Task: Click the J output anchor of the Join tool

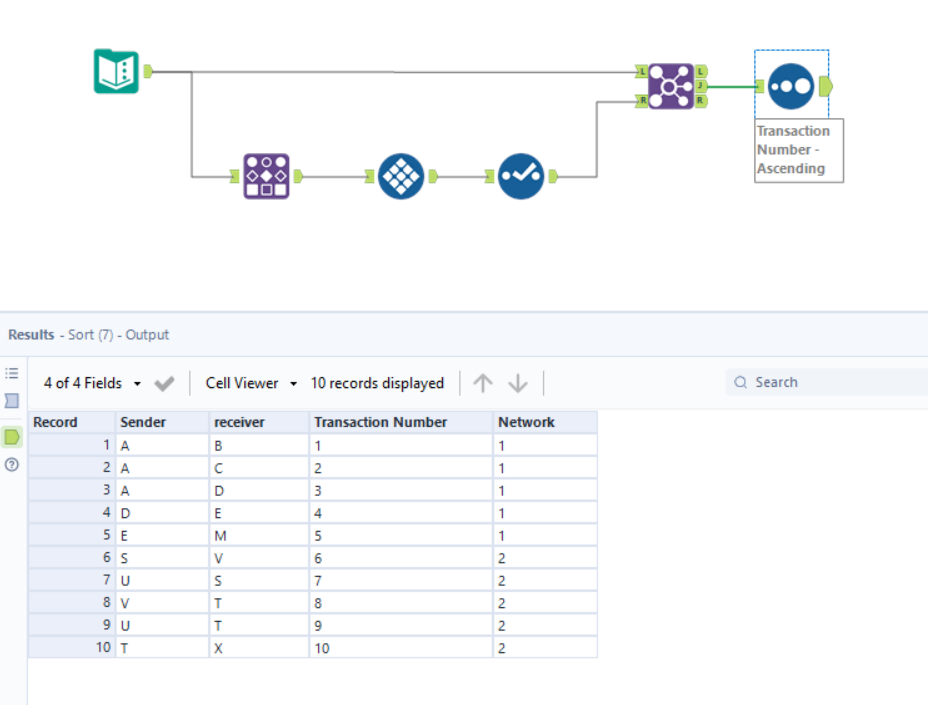Action: tap(700, 85)
